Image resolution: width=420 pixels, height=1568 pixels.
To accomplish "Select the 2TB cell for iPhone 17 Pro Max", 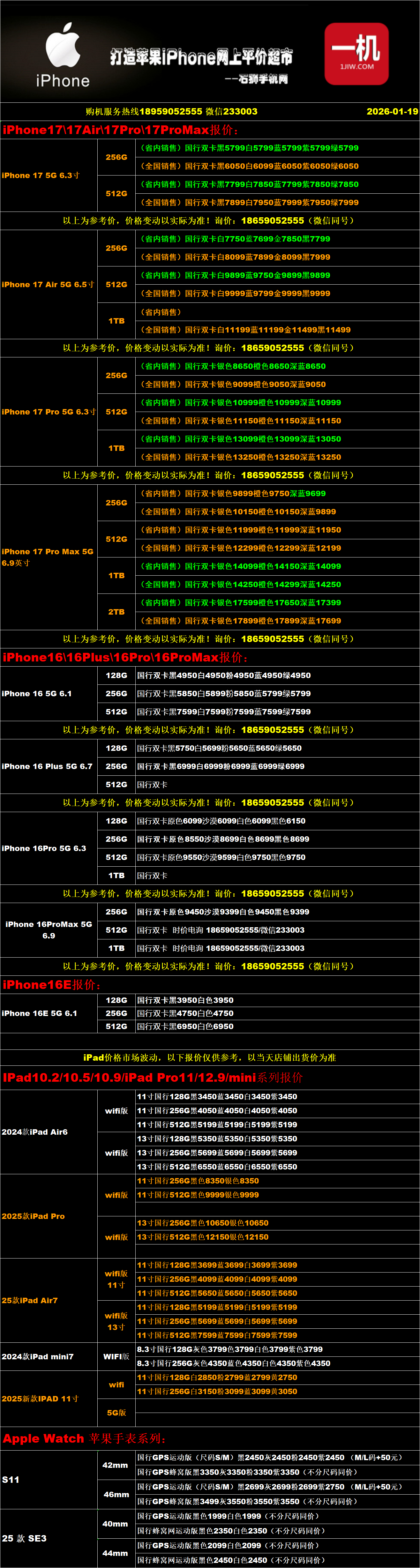I will [x=116, y=612].
